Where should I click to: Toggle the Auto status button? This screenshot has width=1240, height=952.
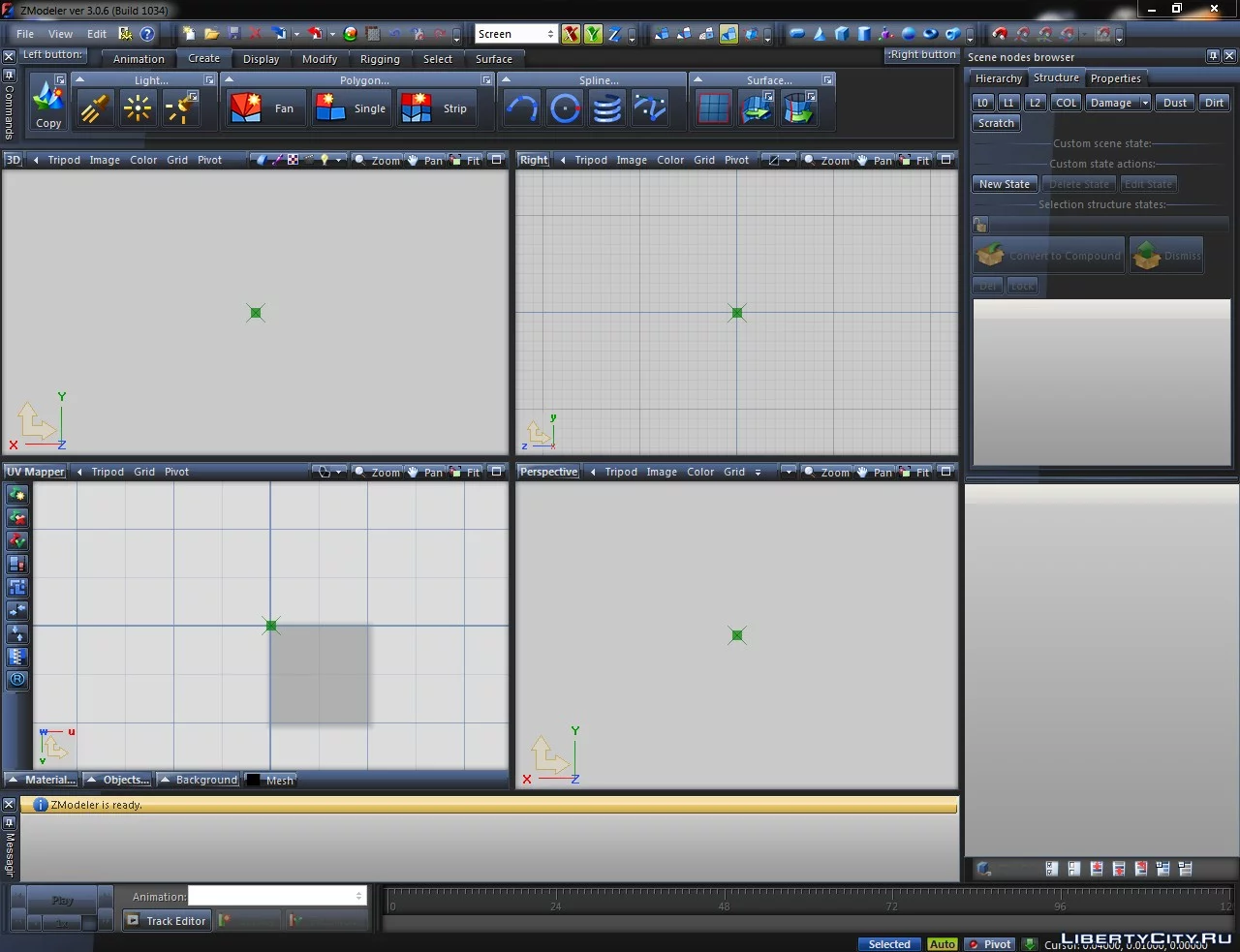coord(942,944)
